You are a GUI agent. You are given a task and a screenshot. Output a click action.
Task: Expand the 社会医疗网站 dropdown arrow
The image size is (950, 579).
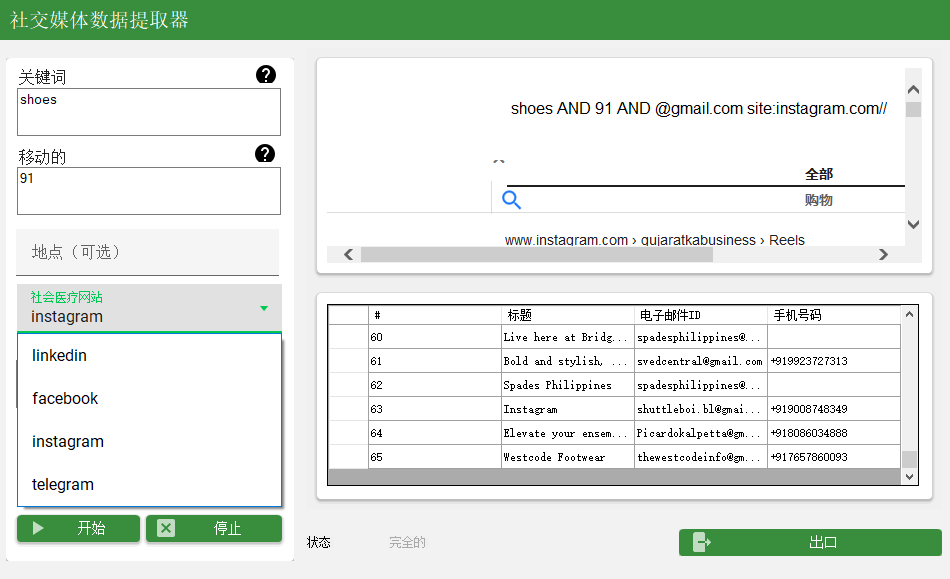coord(264,308)
